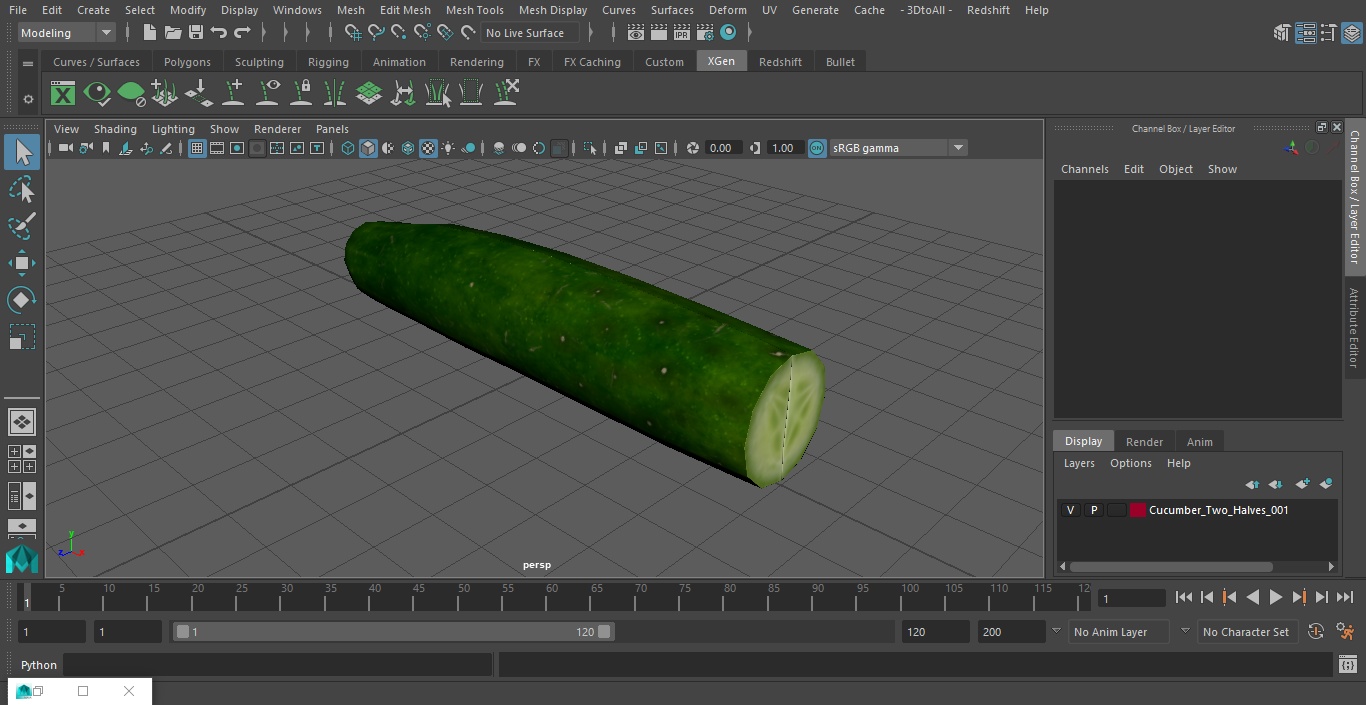1366x705 pixels.
Task: Open the Script Editor icon
Action: (x=1347, y=665)
